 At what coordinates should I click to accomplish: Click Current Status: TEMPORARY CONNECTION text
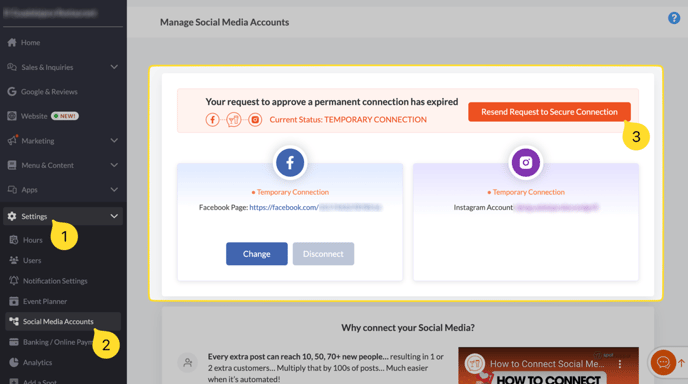[x=348, y=119]
